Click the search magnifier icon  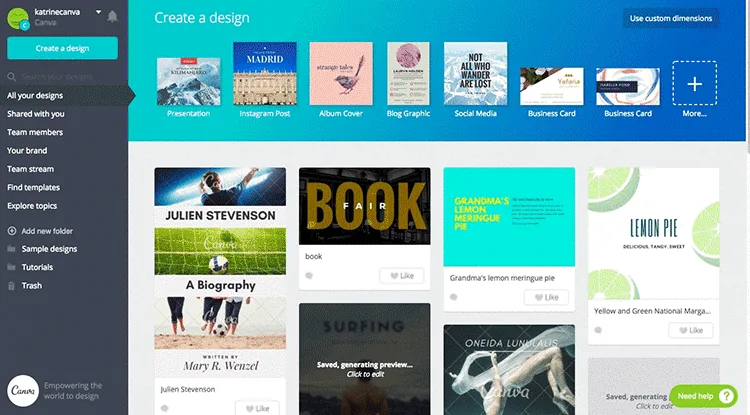point(11,76)
